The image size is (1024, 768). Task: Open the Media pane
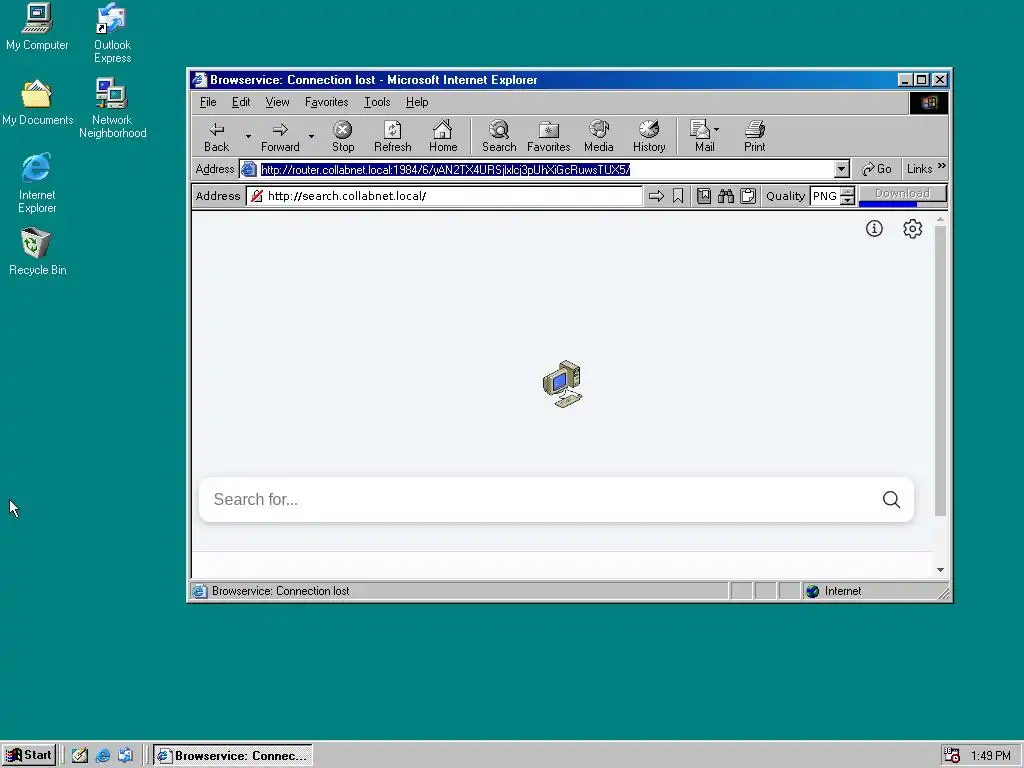[598, 137]
